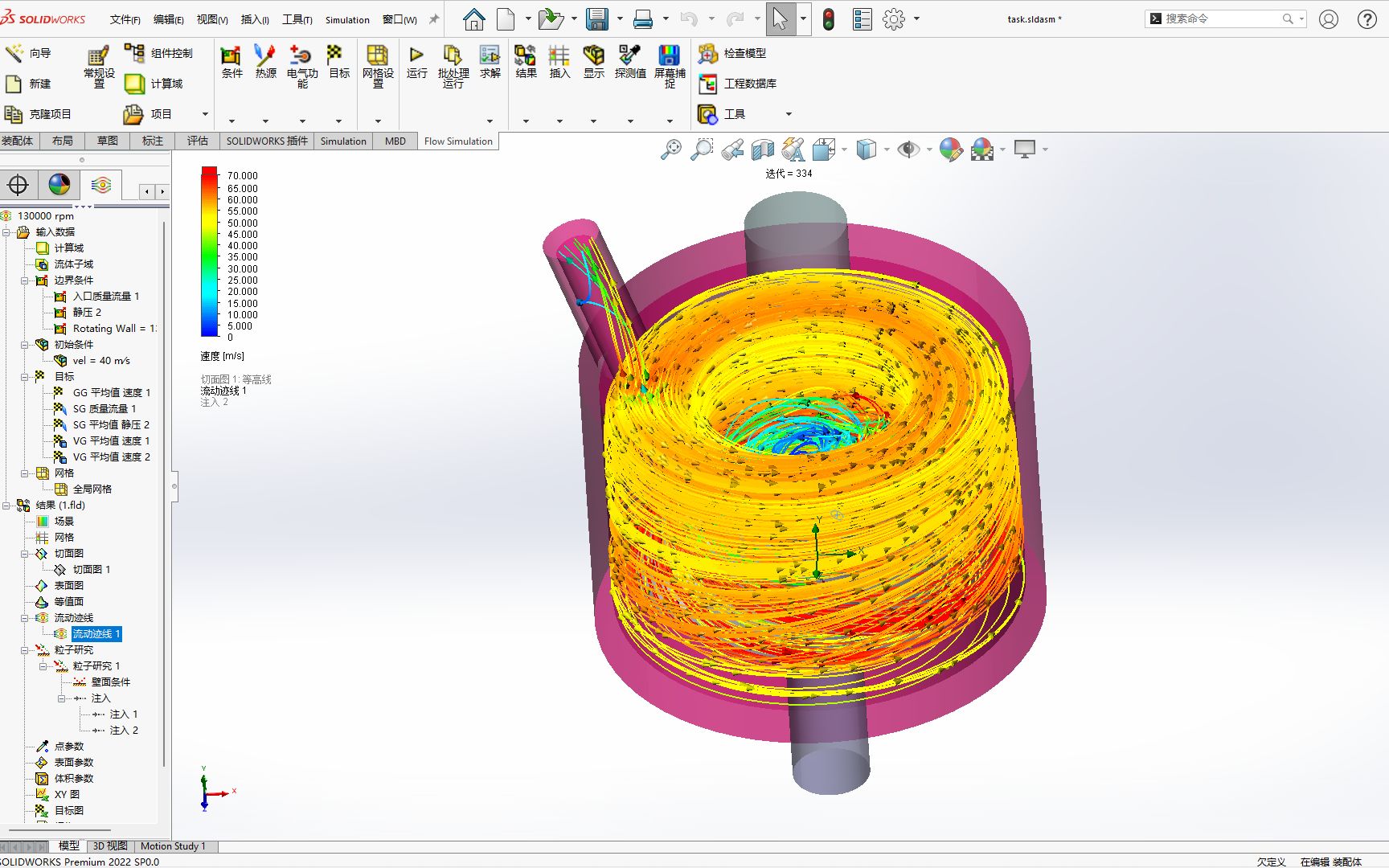1389x868 pixels.
Task: Click the General Settings (常规设置) icon
Action: pos(99,66)
